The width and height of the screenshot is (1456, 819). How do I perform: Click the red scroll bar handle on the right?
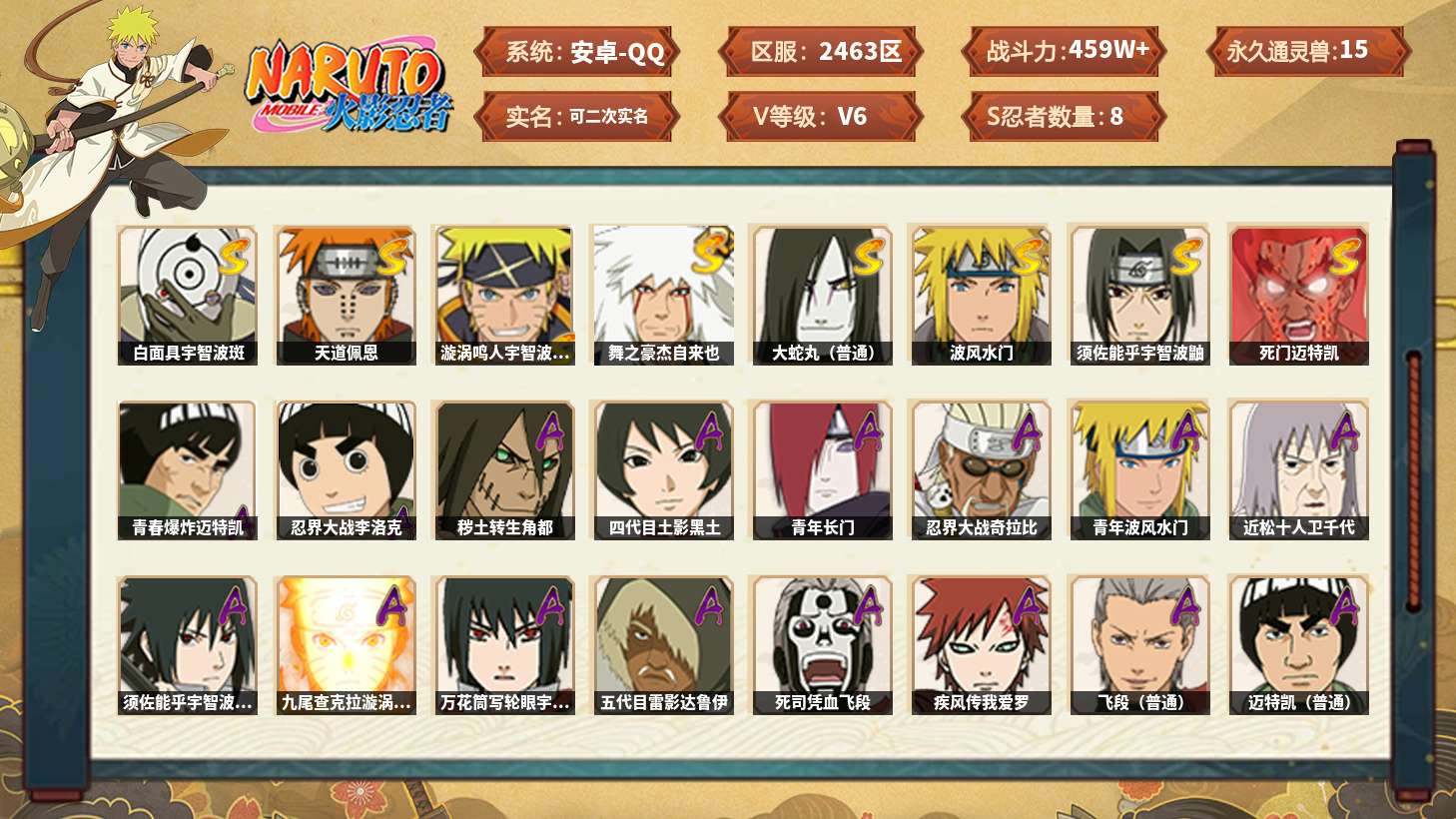click(1413, 479)
